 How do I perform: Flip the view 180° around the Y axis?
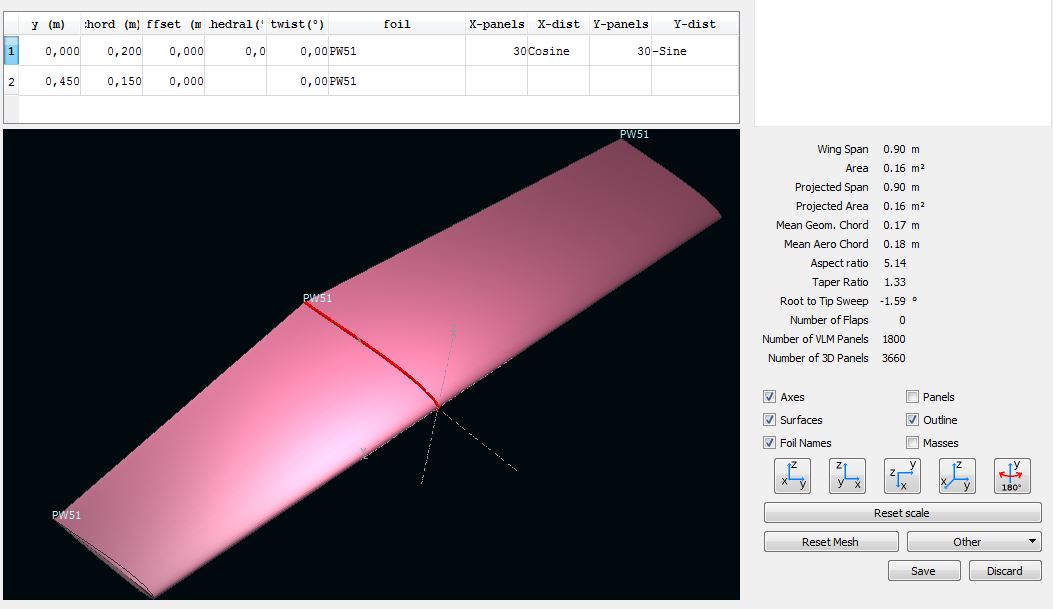pos(1012,475)
